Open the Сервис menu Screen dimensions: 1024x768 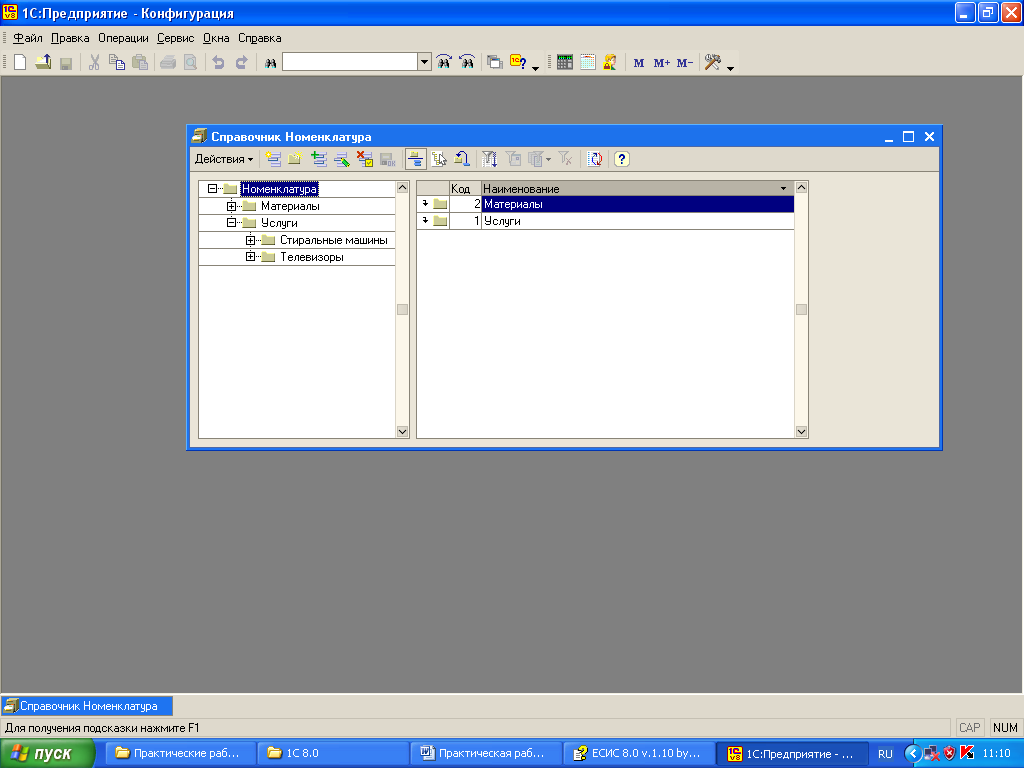coord(175,38)
